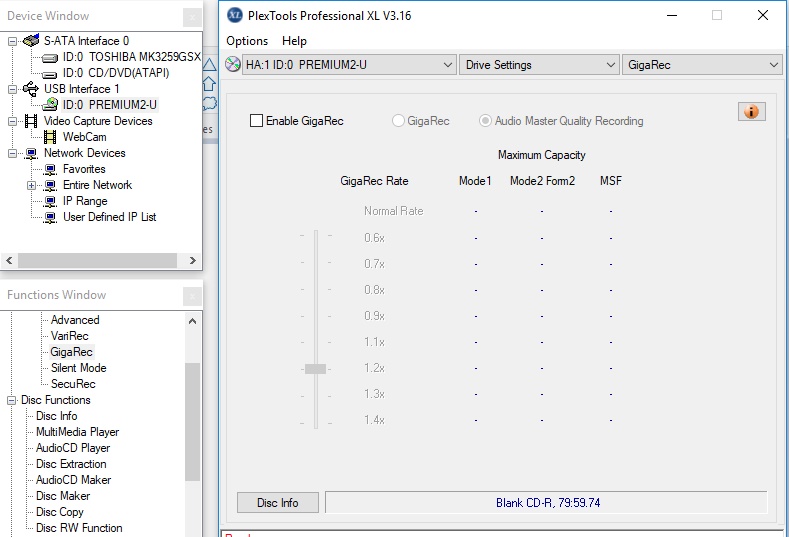
Task: Open the MultiMedia Player function
Action: (x=77, y=432)
